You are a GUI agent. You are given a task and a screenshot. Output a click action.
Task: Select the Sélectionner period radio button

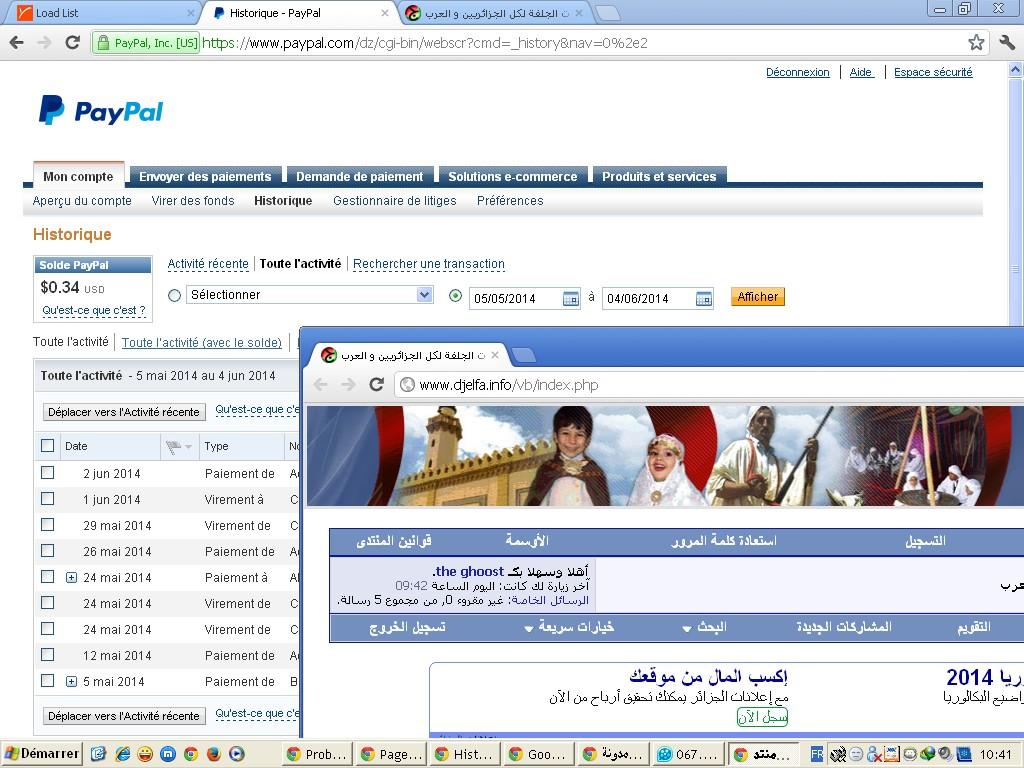[x=174, y=296]
